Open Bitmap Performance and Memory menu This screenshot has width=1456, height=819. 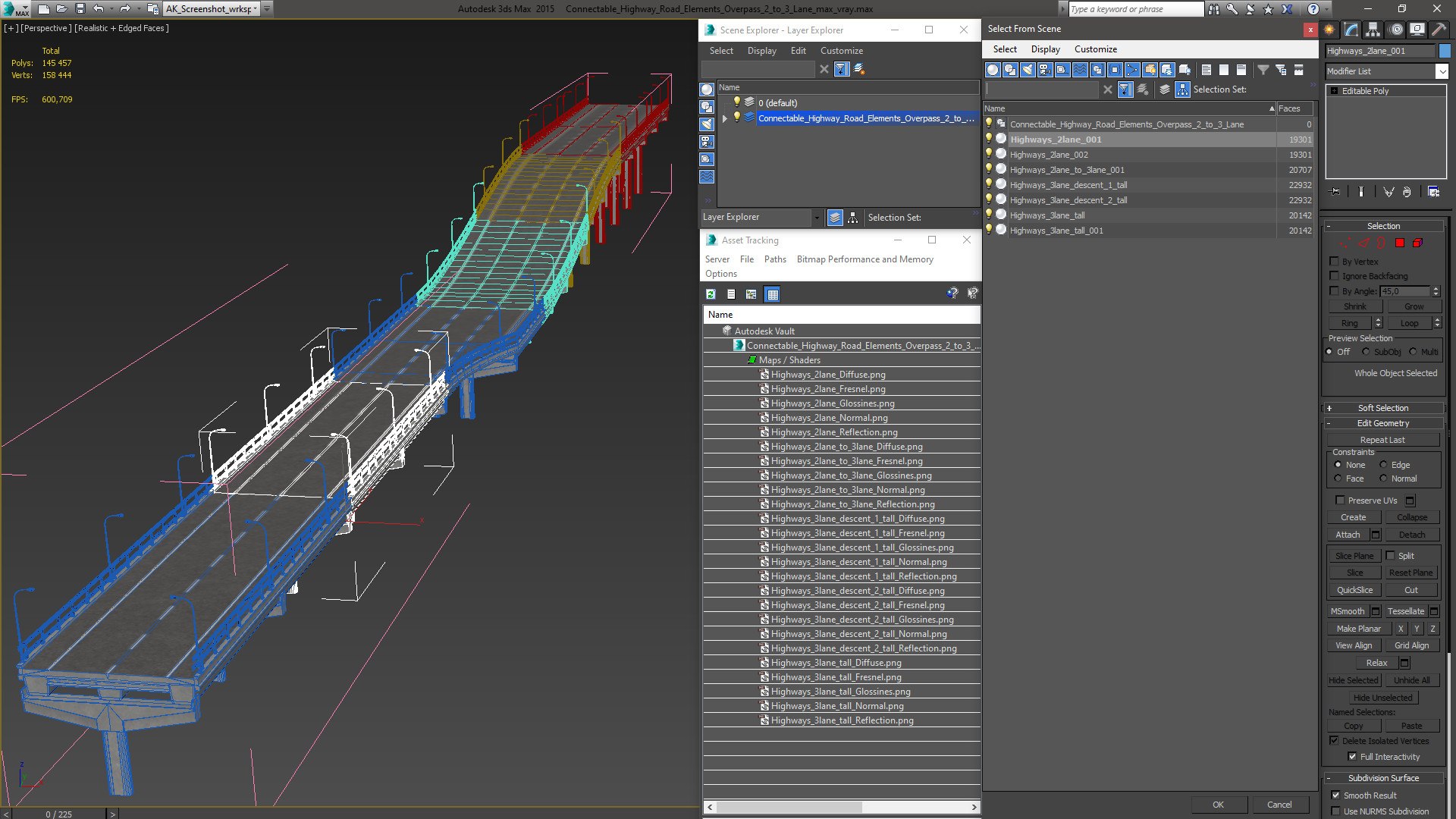(864, 259)
